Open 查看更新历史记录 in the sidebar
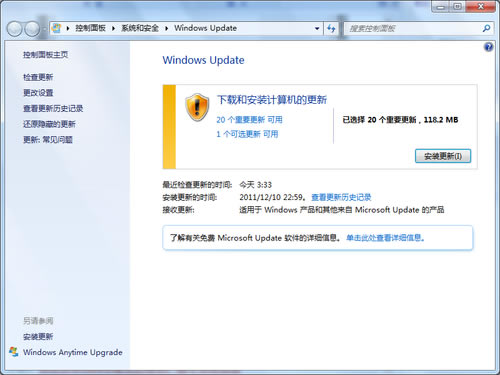Image resolution: width=500 pixels, height=375 pixels. [x=53, y=108]
